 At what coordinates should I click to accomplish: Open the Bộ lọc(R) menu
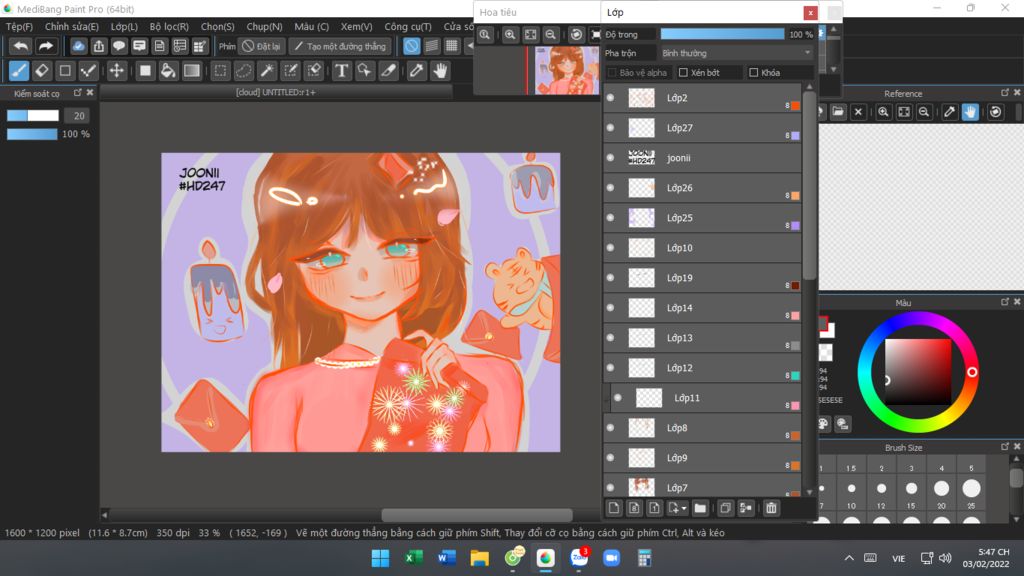click(x=169, y=27)
